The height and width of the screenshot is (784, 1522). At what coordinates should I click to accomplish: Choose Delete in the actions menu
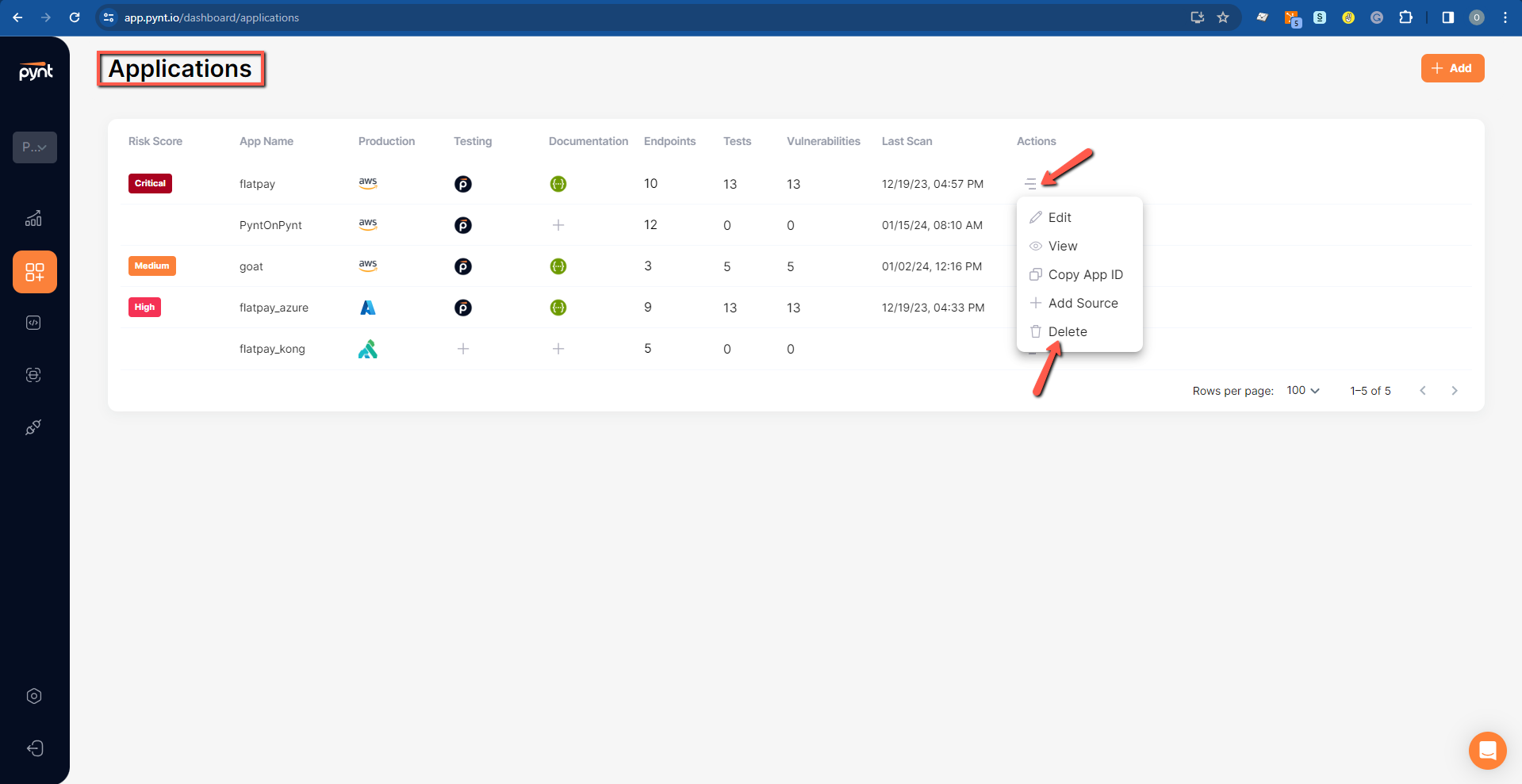pos(1068,331)
